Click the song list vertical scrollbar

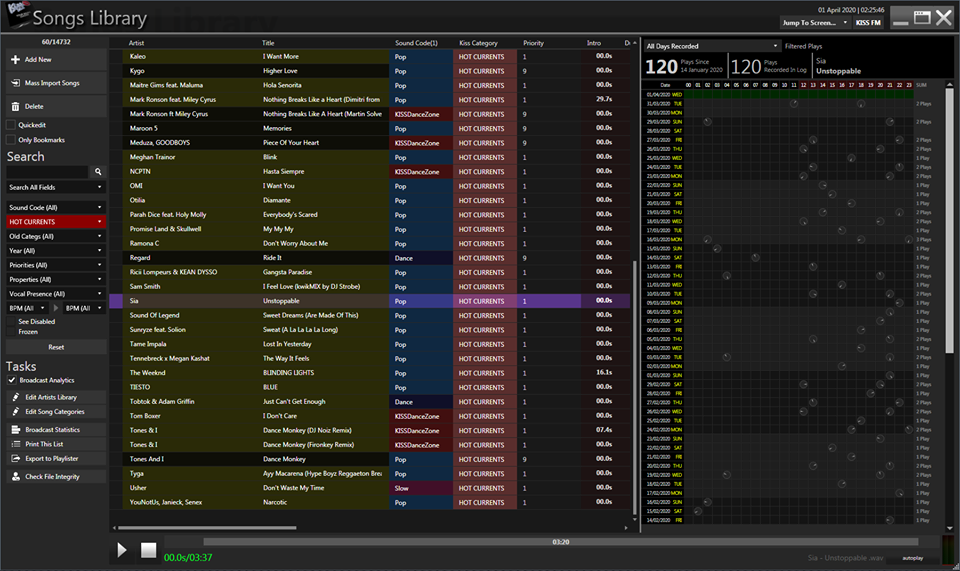[x=634, y=387]
